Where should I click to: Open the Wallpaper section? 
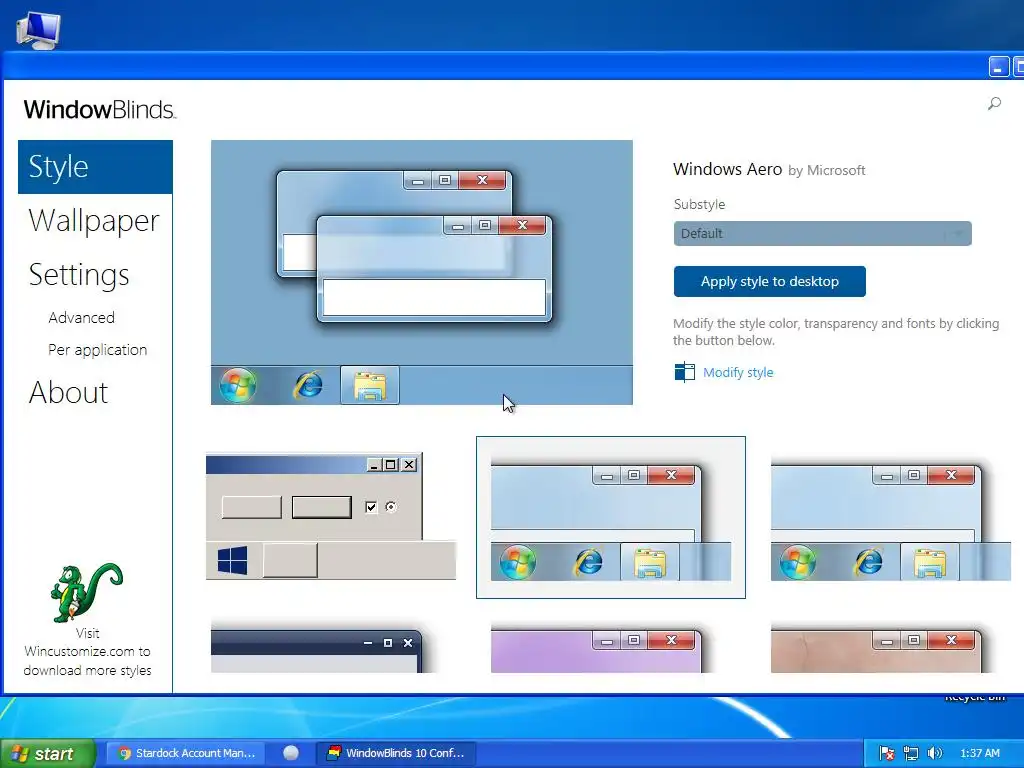pos(94,221)
